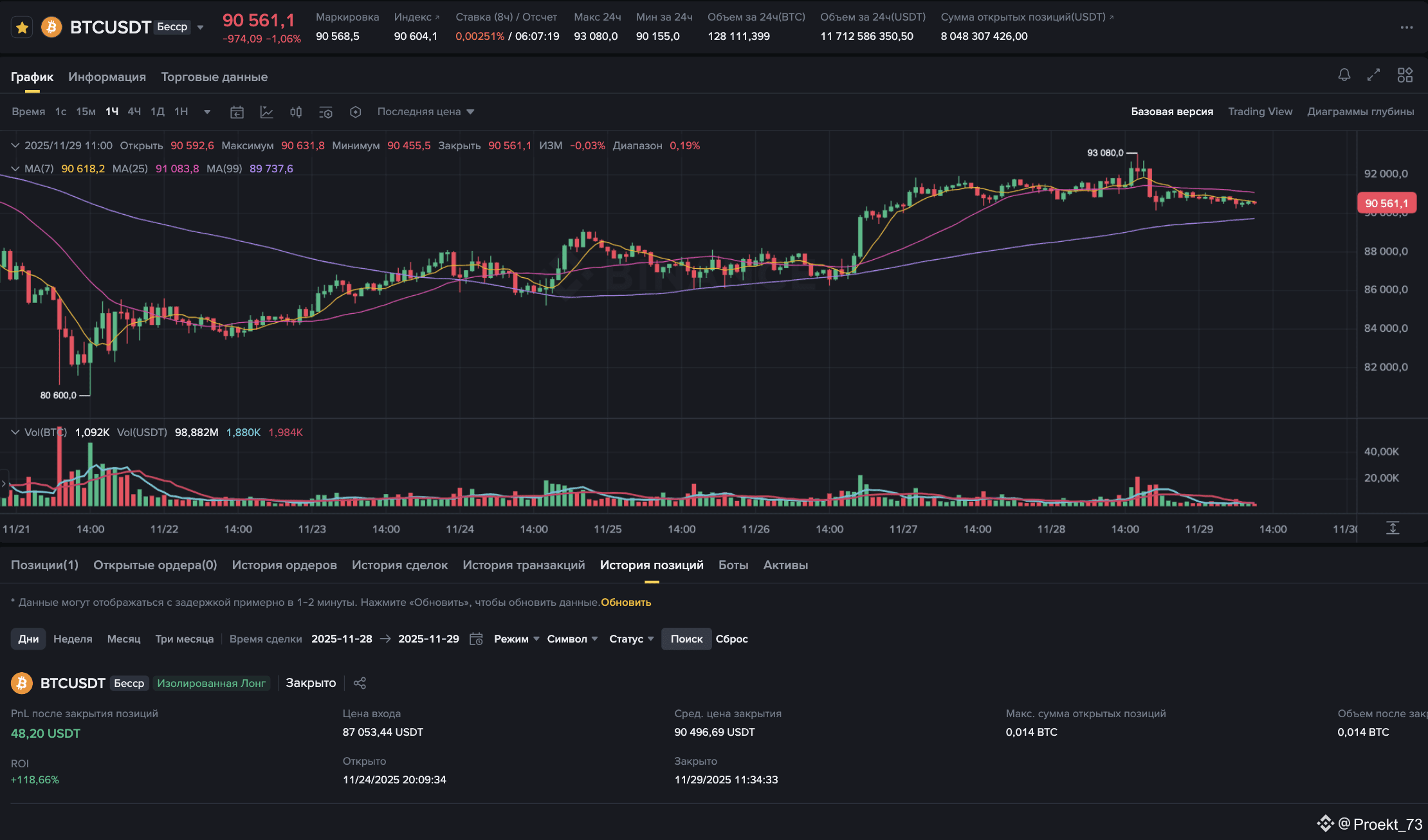Expand the Режим filter dropdown

[x=516, y=639]
